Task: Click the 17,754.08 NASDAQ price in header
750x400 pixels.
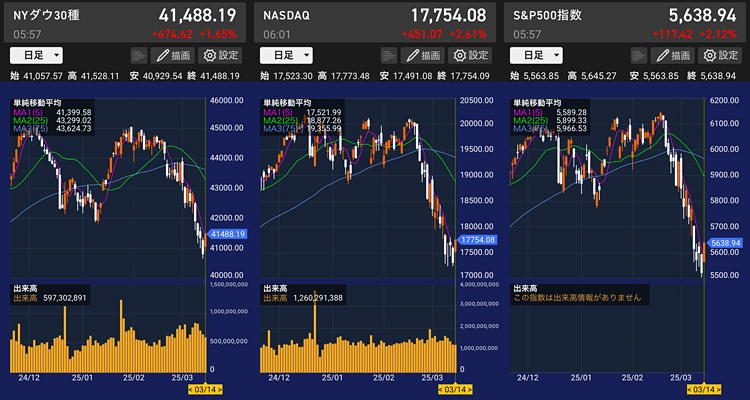Action: (448, 15)
